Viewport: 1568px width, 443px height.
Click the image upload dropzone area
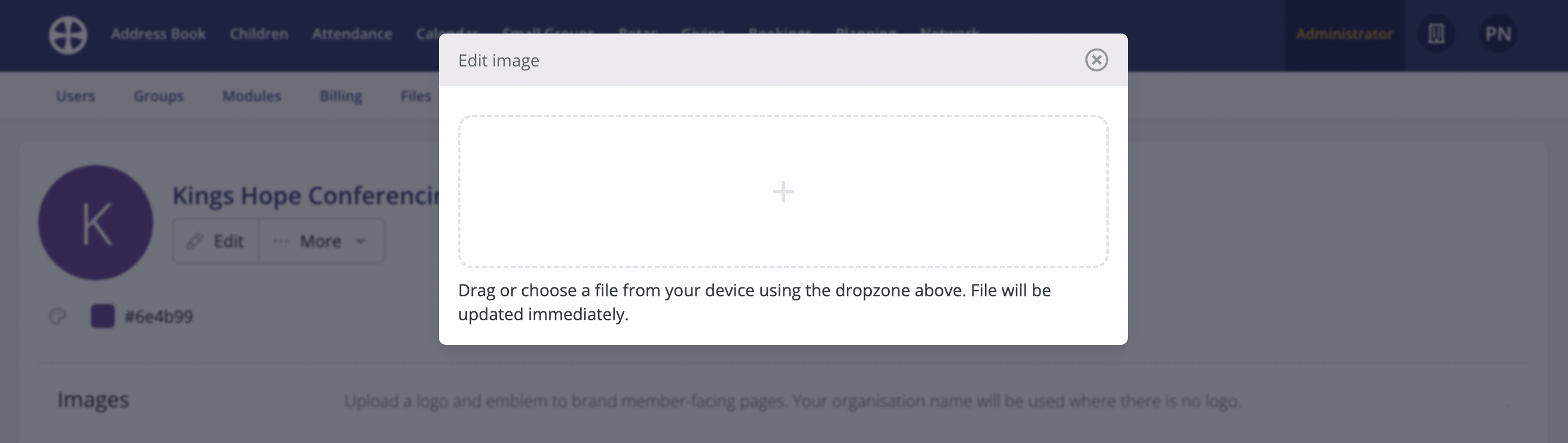click(x=783, y=192)
